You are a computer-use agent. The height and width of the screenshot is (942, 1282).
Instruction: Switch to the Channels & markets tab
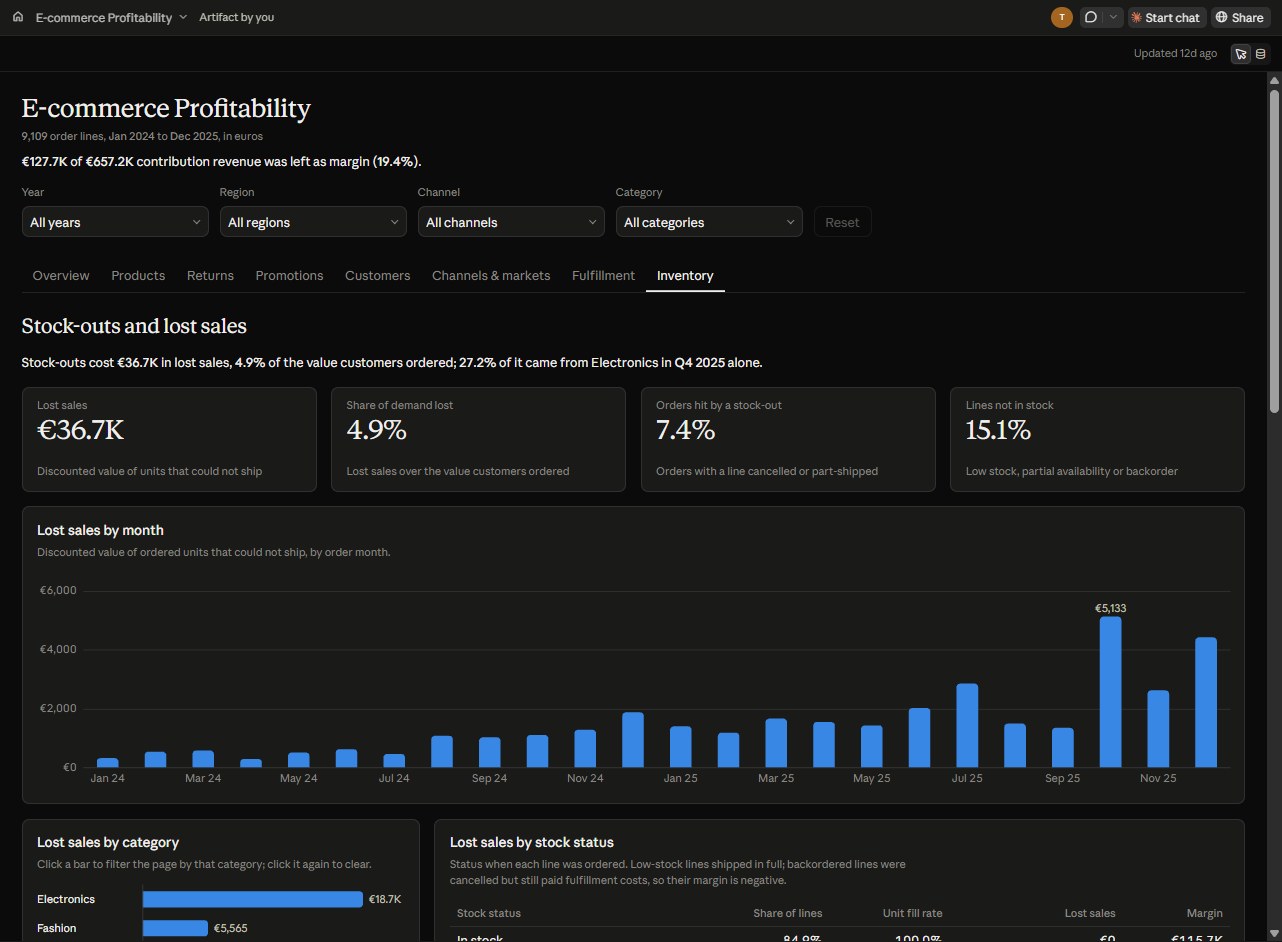491,275
